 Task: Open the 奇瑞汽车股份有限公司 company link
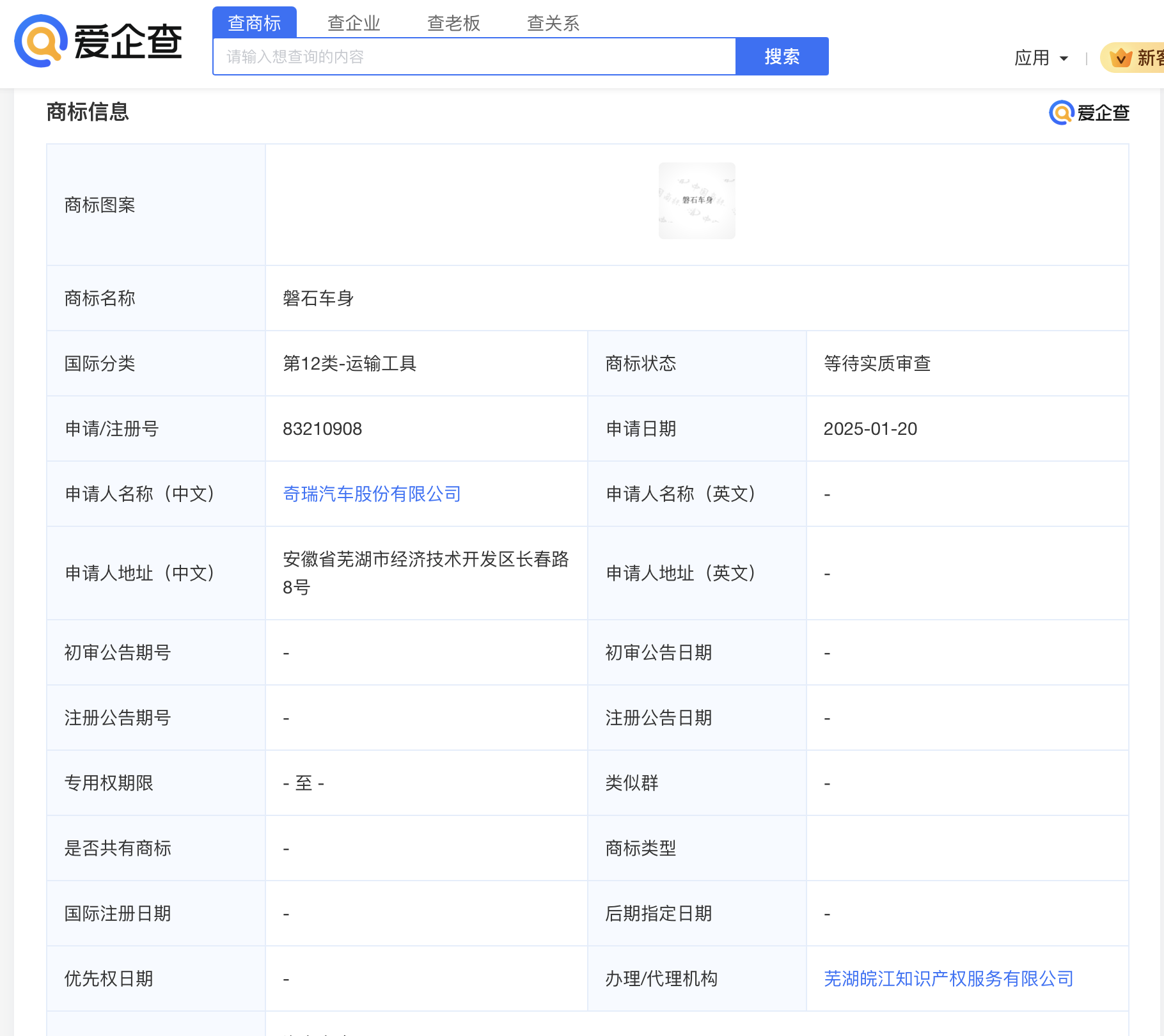[x=372, y=494]
